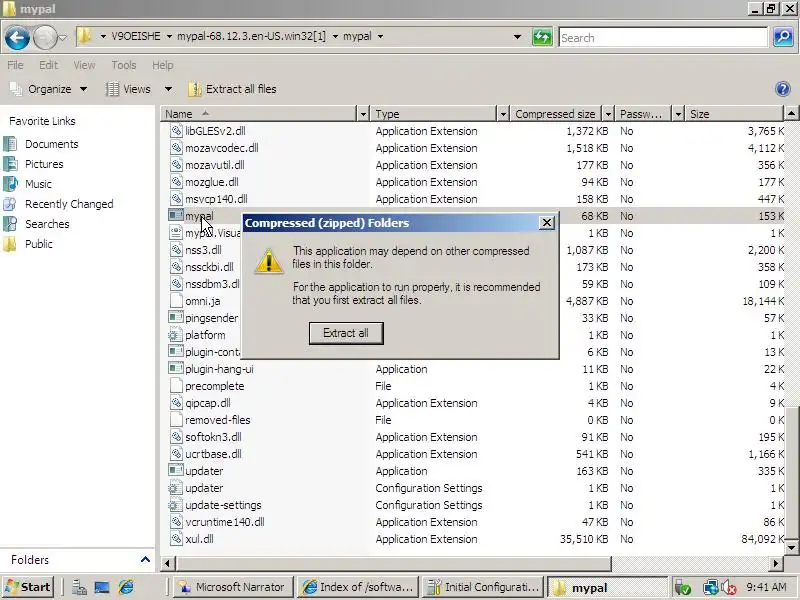800x600 pixels.
Task: Select the libGLESv2.dll file icon
Action: (x=176, y=131)
